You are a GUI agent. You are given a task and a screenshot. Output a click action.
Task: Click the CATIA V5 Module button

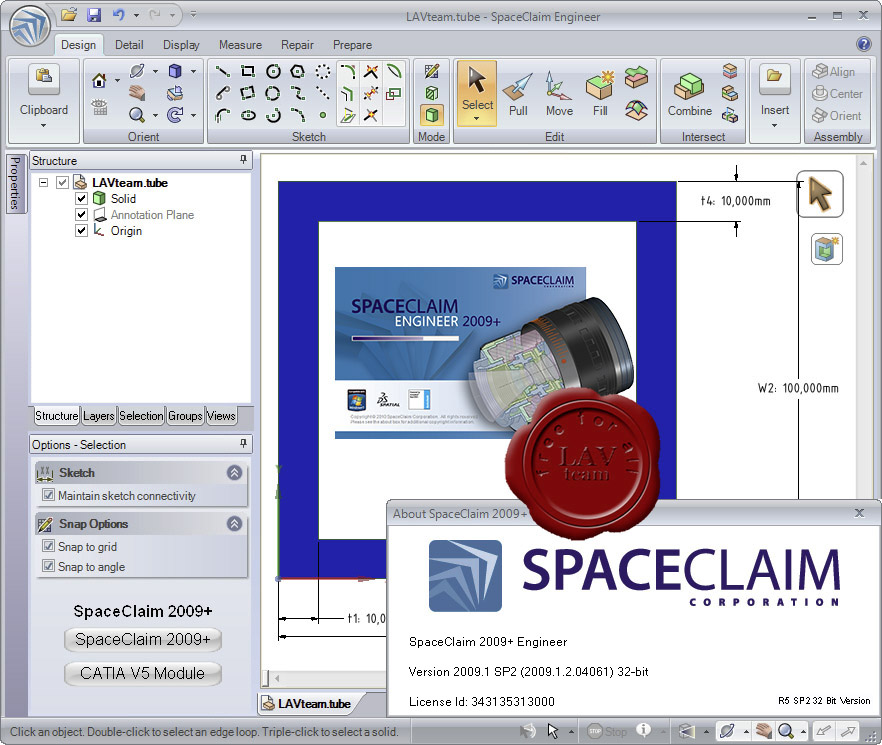click(143, 674)
